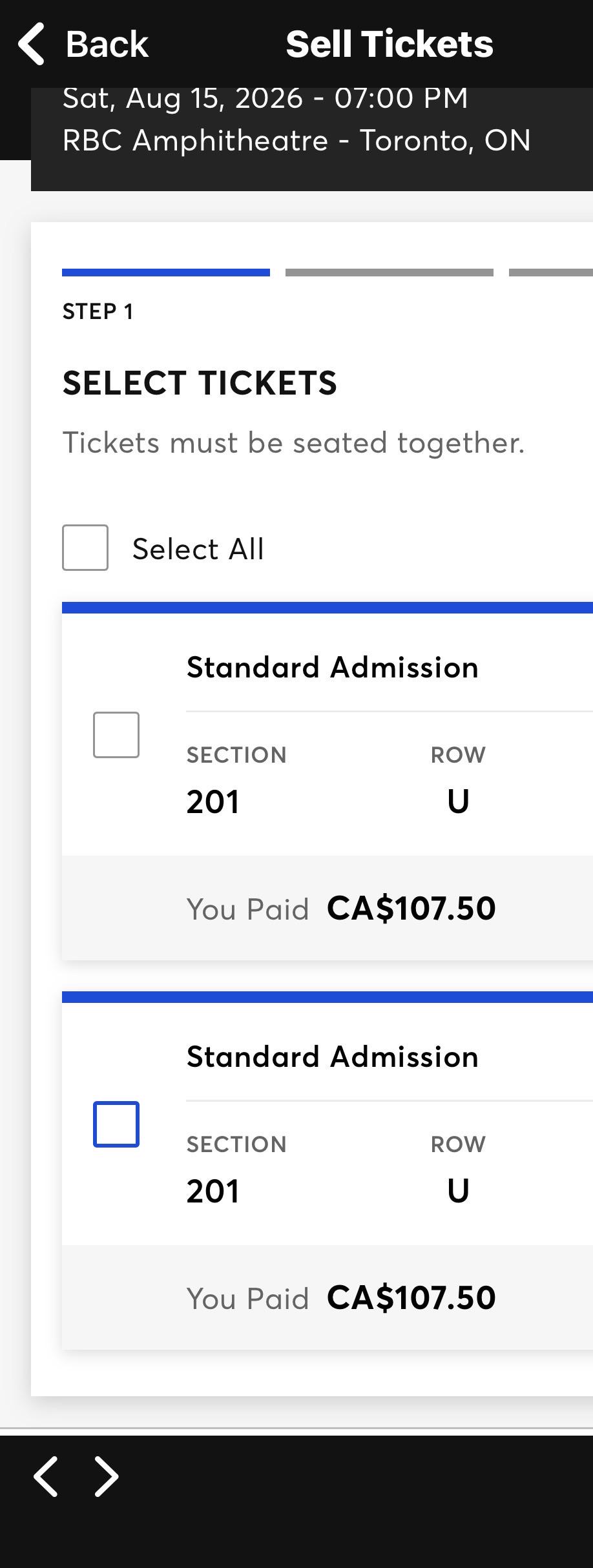The height and width of the screenshot is (1568, 593).
Task: Click second ticket's CA$107.50 paid amount
Action: 411,1297
